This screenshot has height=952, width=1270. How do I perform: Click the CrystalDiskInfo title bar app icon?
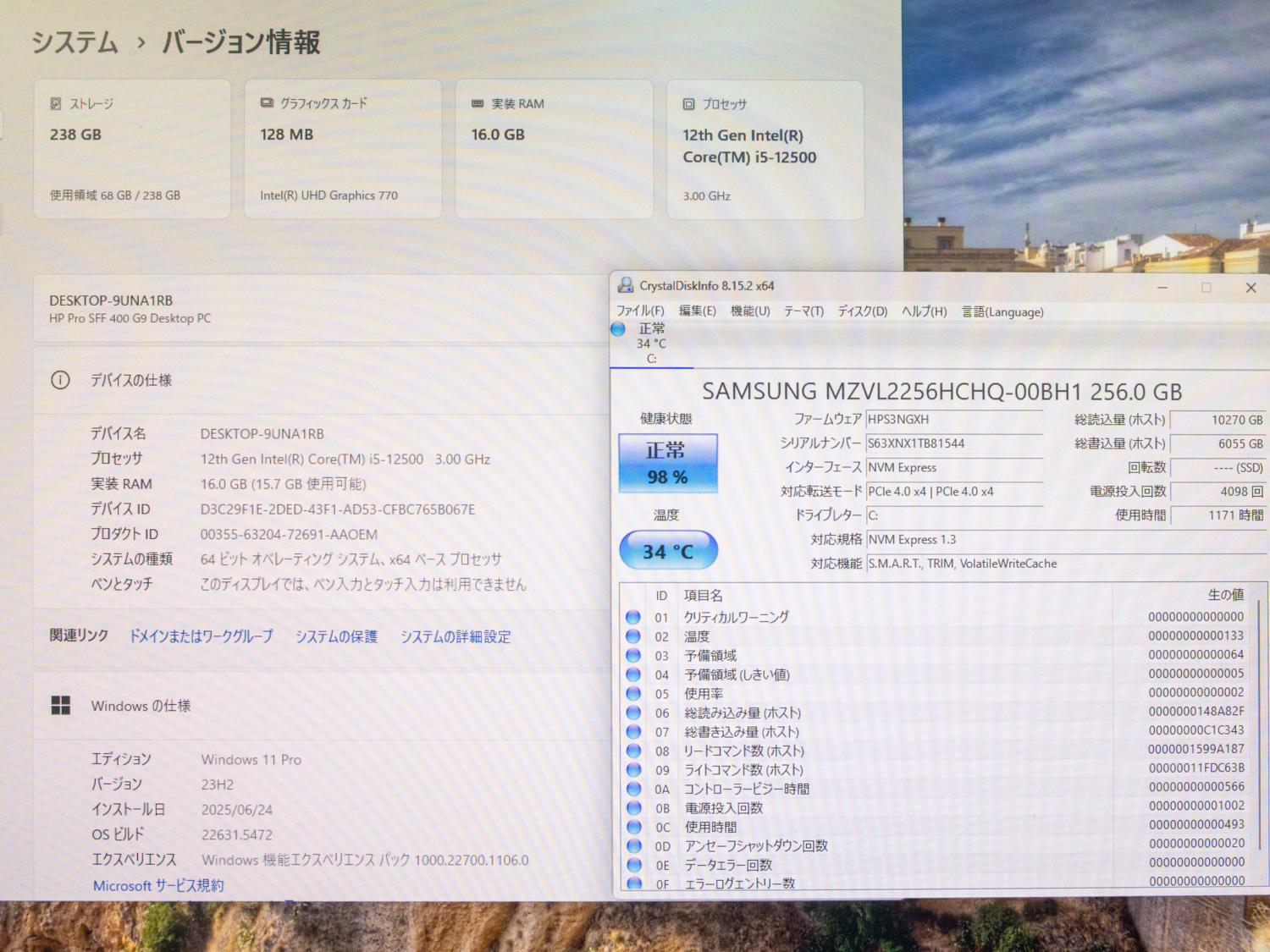[626, 285]
